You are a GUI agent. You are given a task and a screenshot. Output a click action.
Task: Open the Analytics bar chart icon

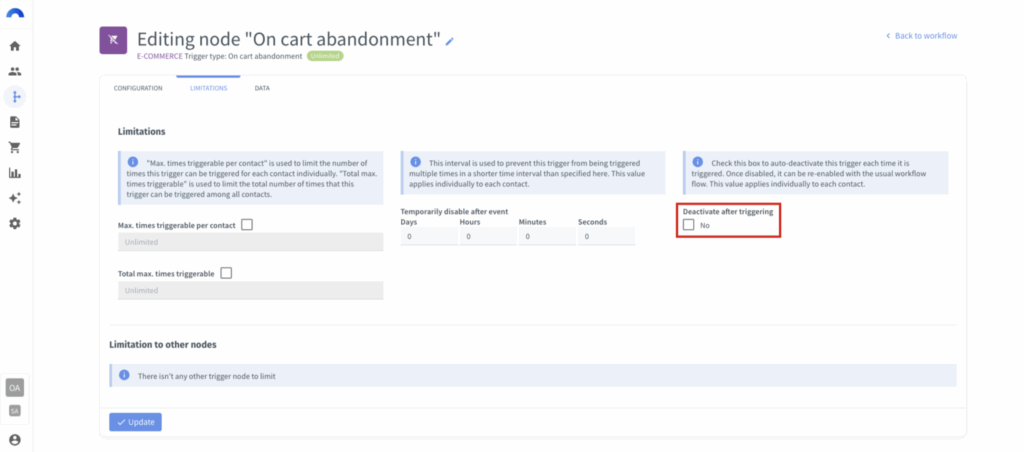[x=15, y=173]
